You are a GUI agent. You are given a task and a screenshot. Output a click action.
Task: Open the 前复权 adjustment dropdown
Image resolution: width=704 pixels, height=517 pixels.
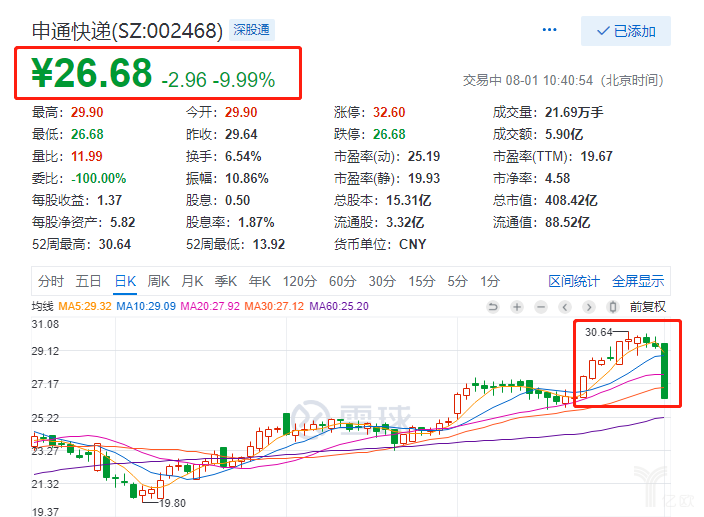[x=647, y=307]
